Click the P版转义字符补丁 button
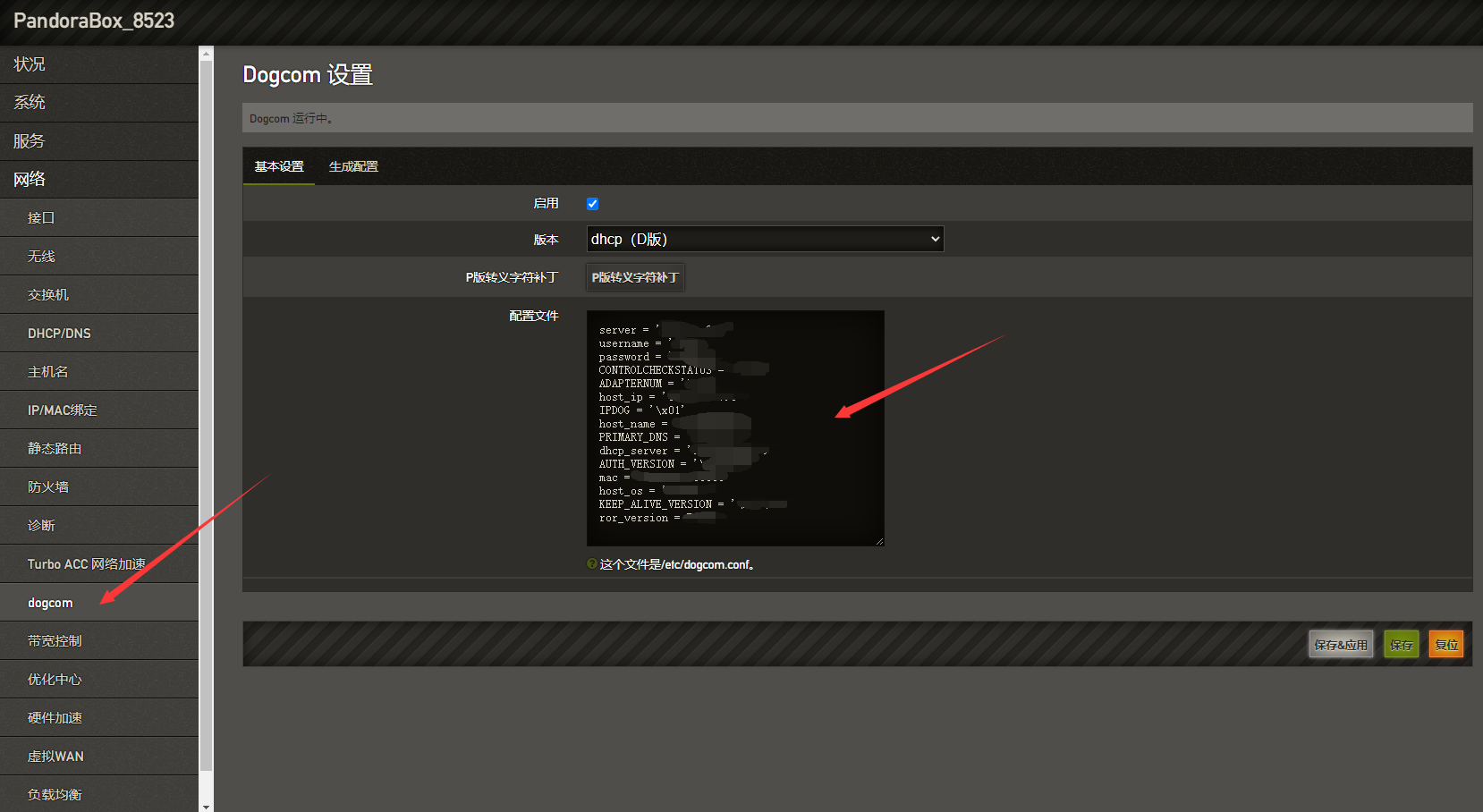 [x=635, y=277]
